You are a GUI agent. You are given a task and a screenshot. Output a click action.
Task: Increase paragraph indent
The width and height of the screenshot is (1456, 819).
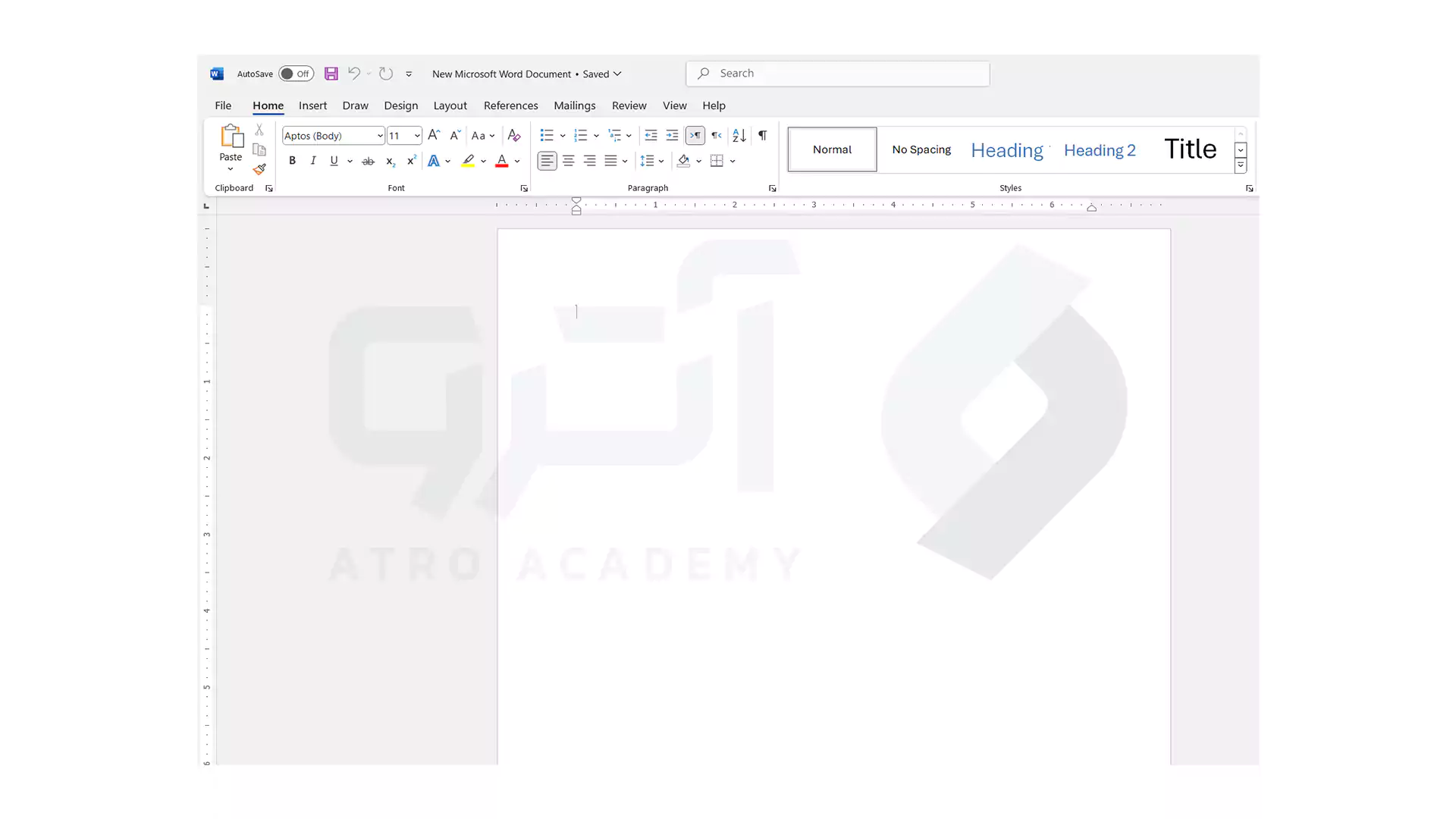[672, 135]
